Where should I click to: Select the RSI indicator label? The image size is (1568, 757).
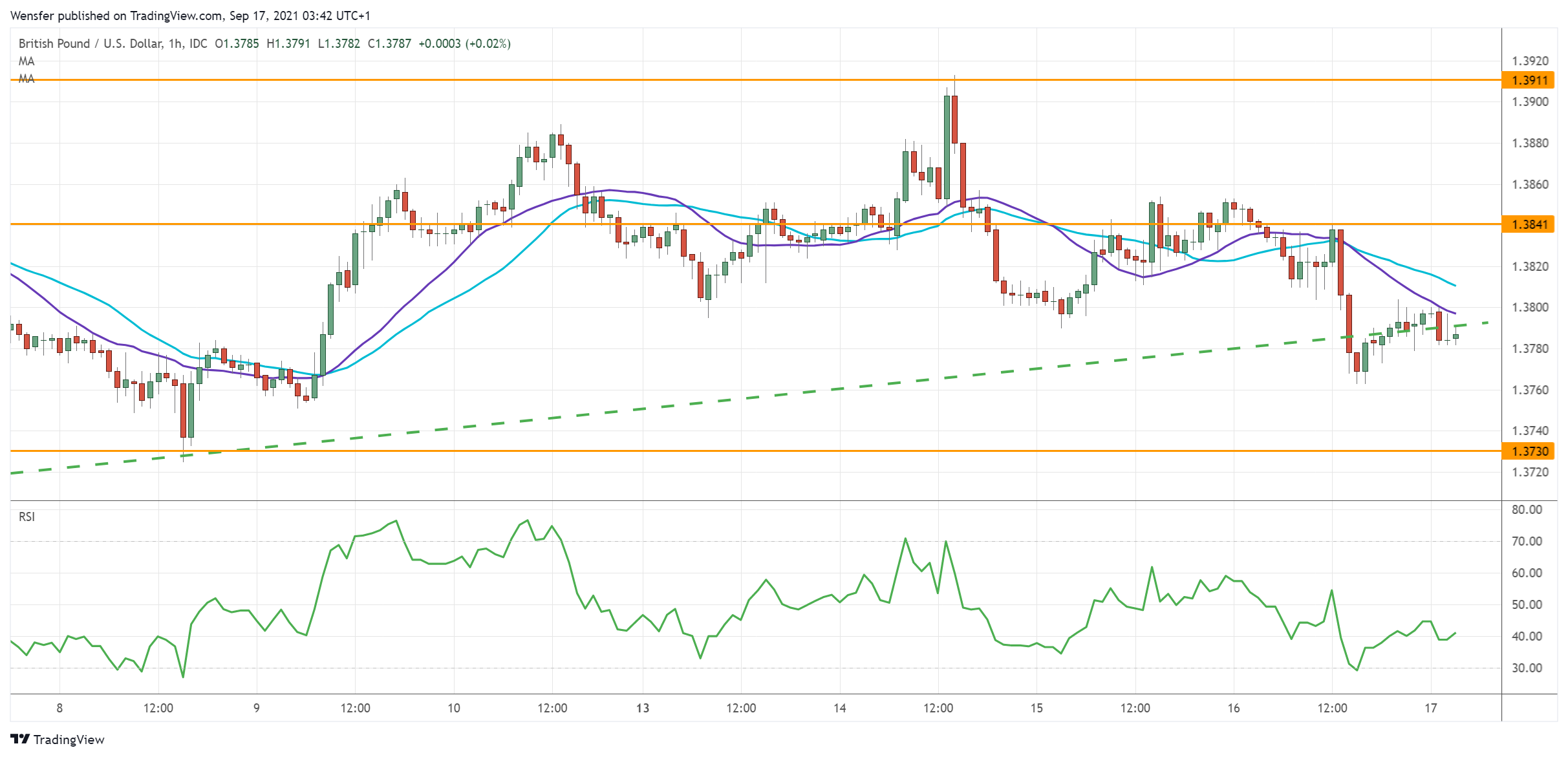click(x=27, y=517)
